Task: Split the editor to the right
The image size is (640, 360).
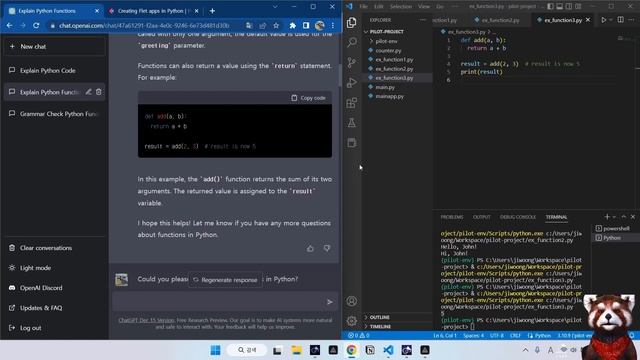Action: tap(620, 20)
